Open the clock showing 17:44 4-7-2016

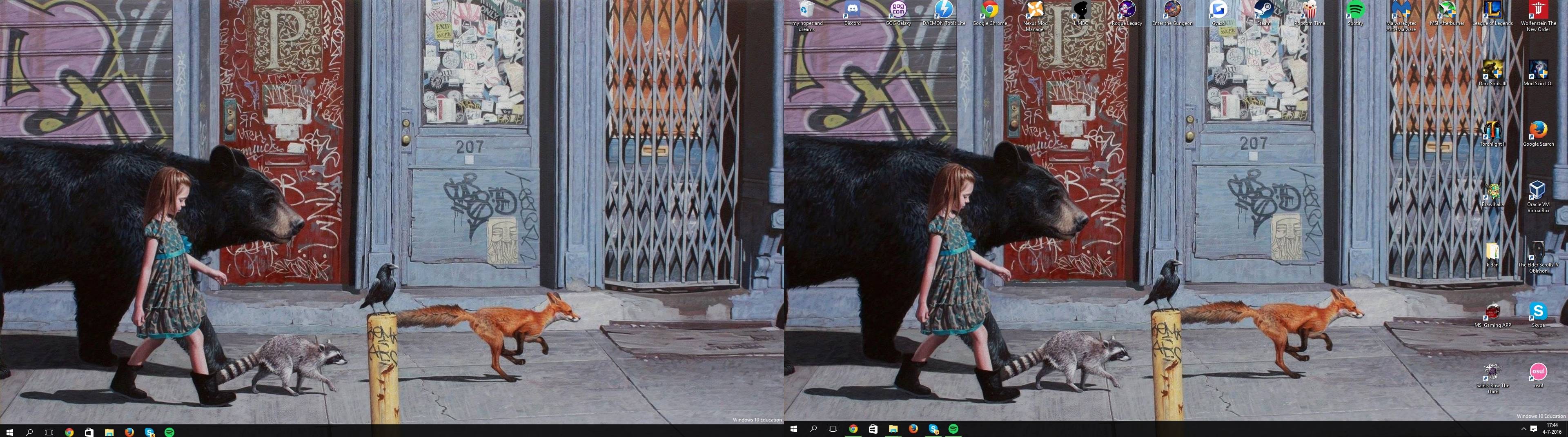pos(1552,428)
